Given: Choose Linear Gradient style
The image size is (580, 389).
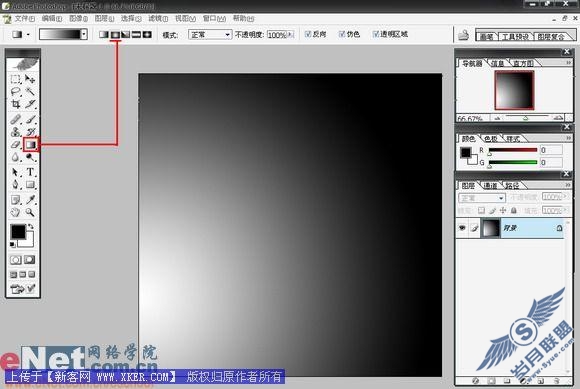Looking at the screenshot, I should point(104,34).
